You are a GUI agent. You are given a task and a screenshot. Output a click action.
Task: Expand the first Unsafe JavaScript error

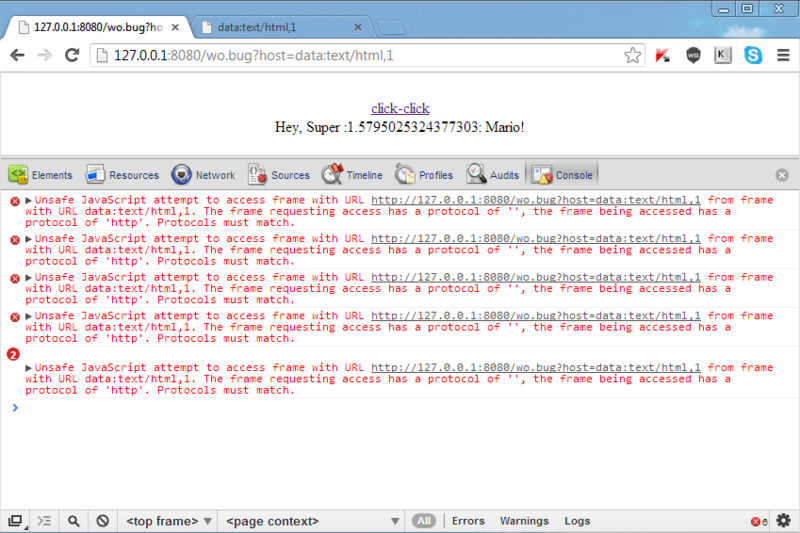click(x=29, y=200)
